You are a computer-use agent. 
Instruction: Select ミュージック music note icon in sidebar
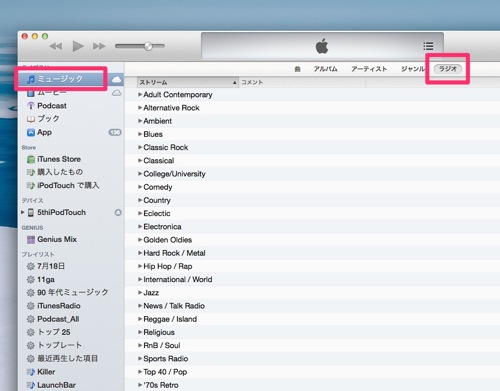(x=31, y=79)
